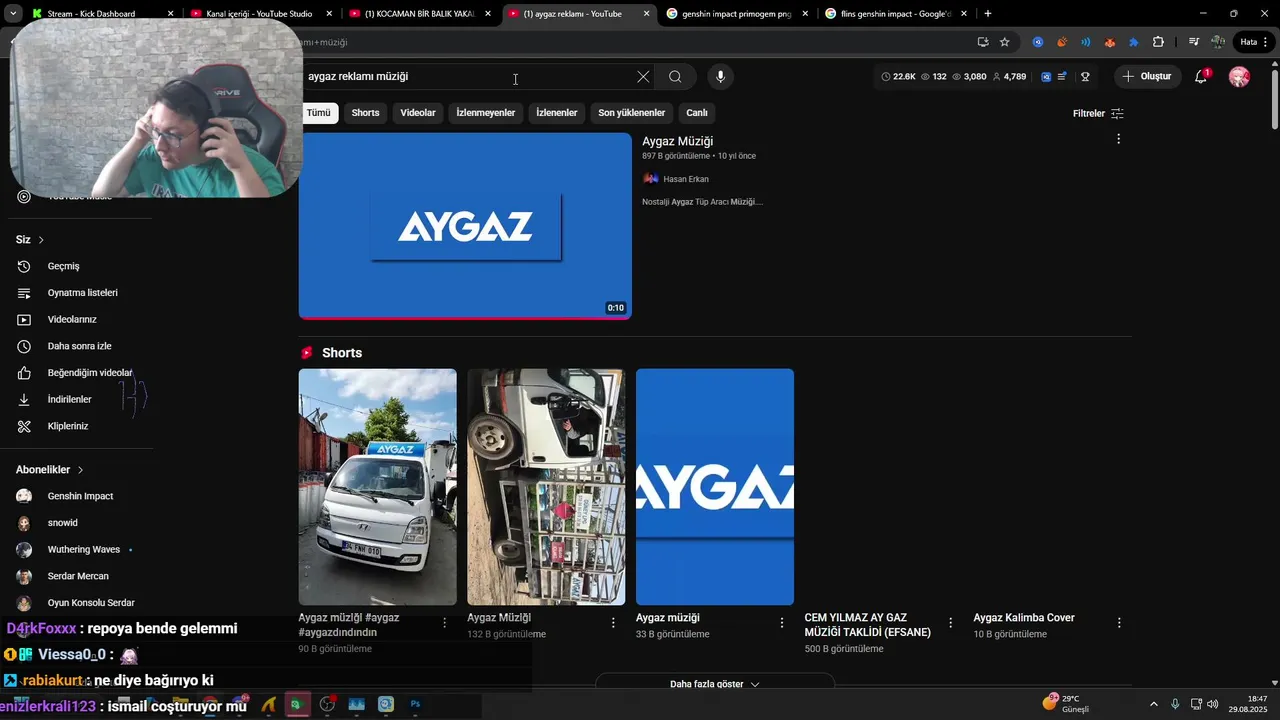Image resolution: width=1280 pixels, height=720 pixels.
Task: Click the install app icon in address bar
Action: pos(983,42)
